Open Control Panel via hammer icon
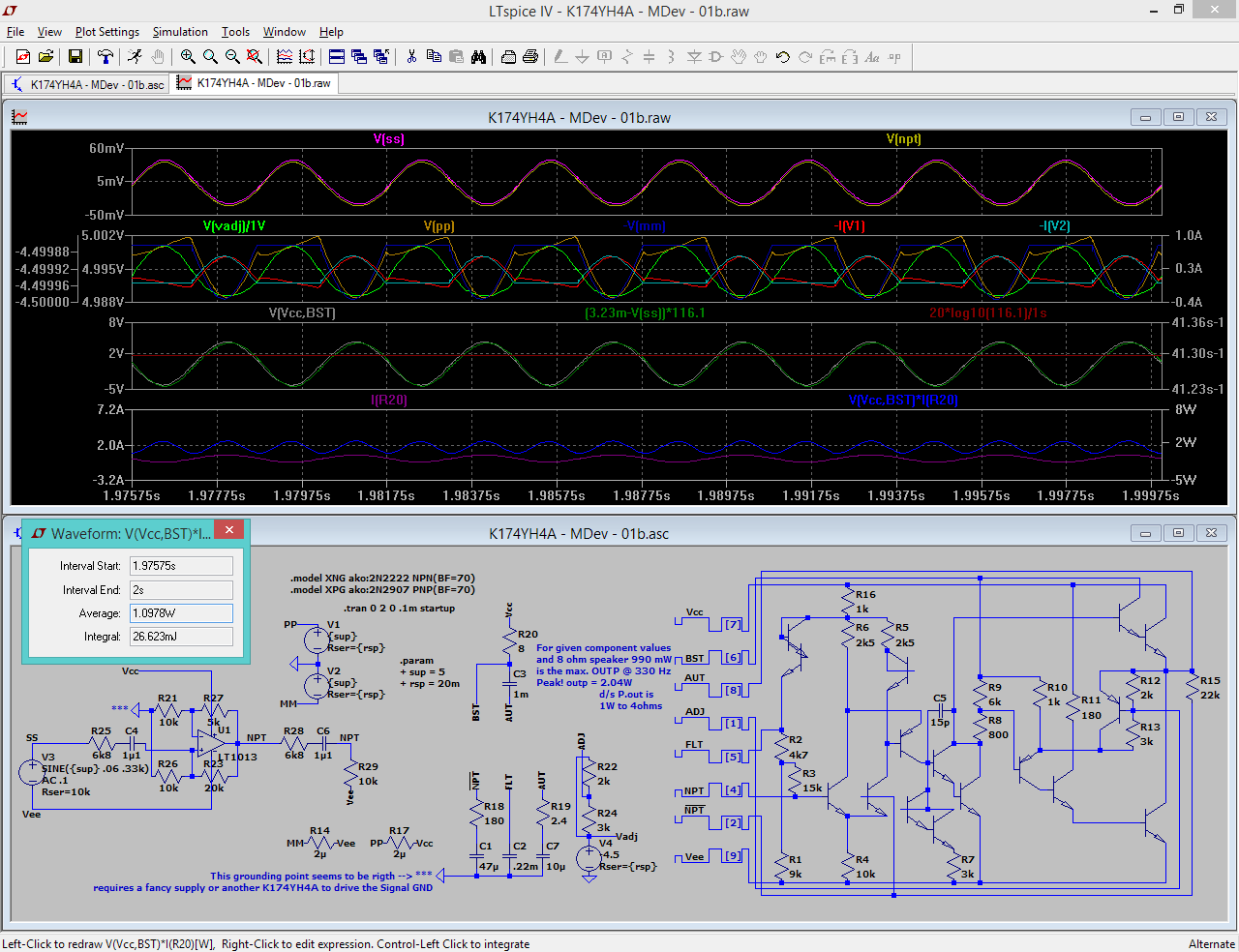Screen dimensions: 1239x952 [105, 57]
